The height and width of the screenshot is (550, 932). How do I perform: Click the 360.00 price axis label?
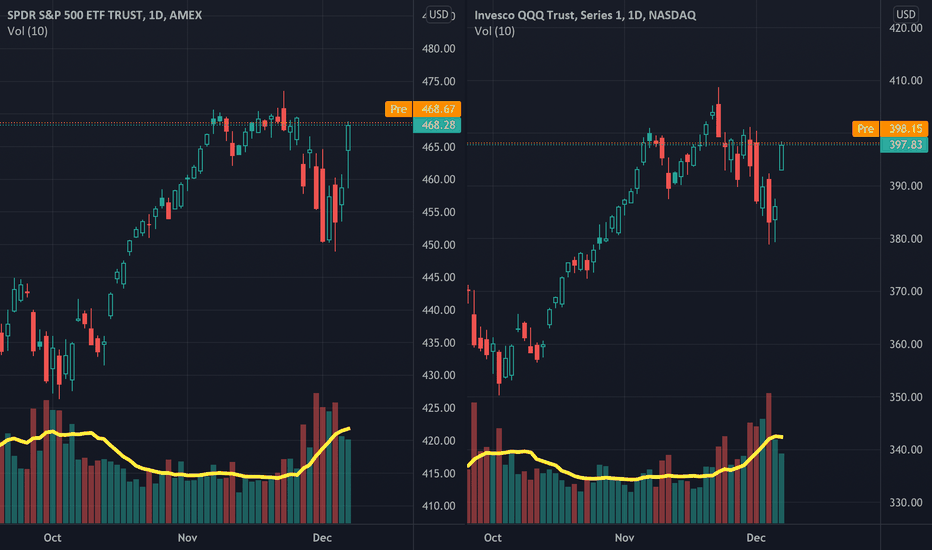[906, 344]
